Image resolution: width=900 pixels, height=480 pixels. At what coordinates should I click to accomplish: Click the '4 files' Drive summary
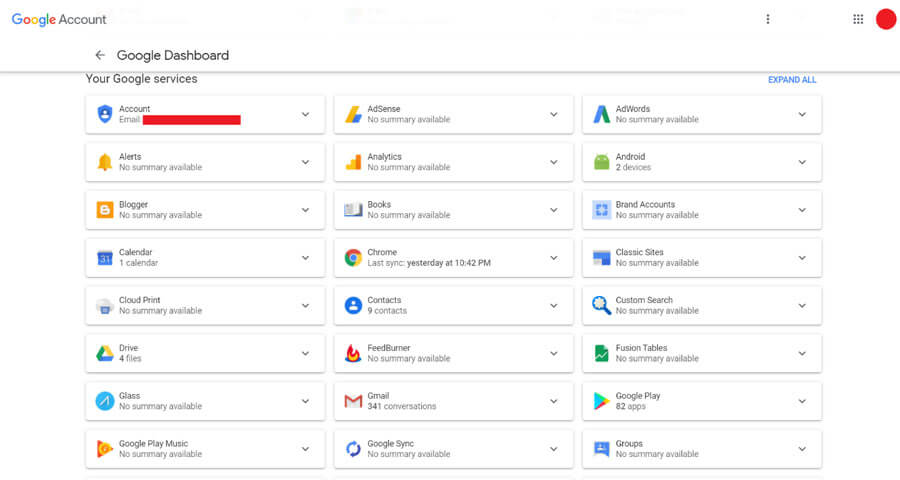(x=130, y=358)
